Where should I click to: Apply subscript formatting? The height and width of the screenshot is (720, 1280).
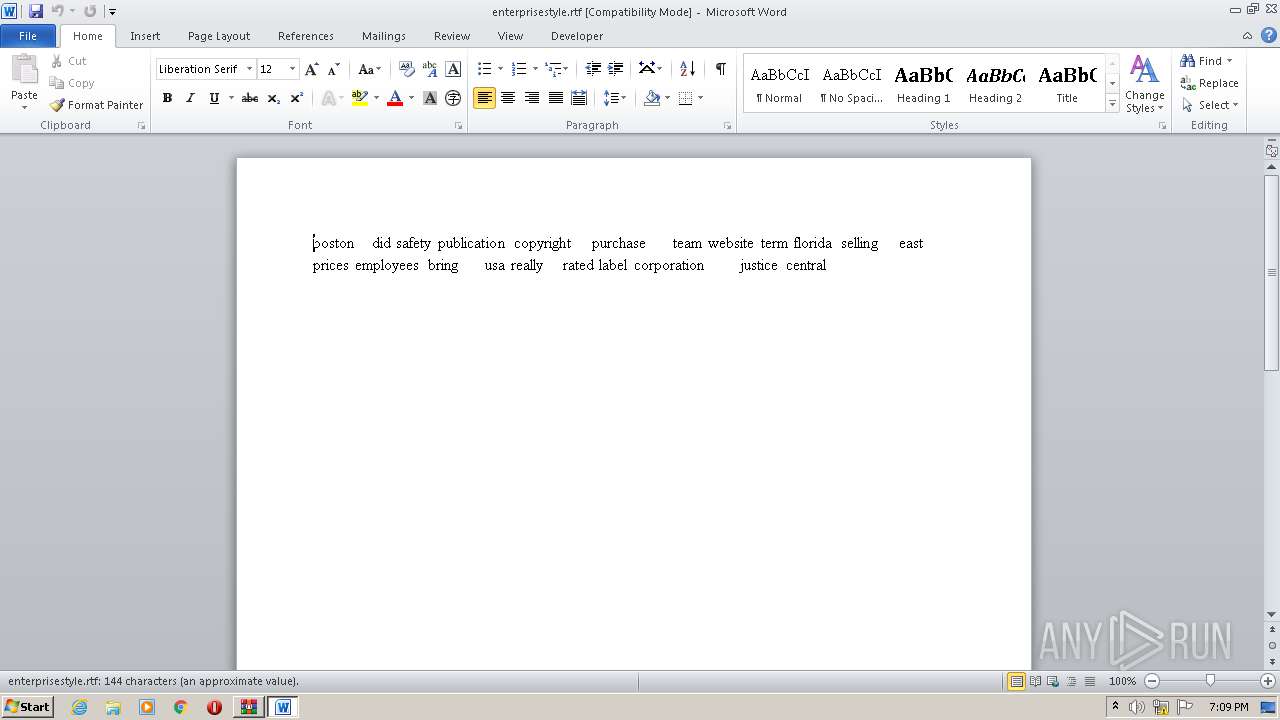coord(274,98)
